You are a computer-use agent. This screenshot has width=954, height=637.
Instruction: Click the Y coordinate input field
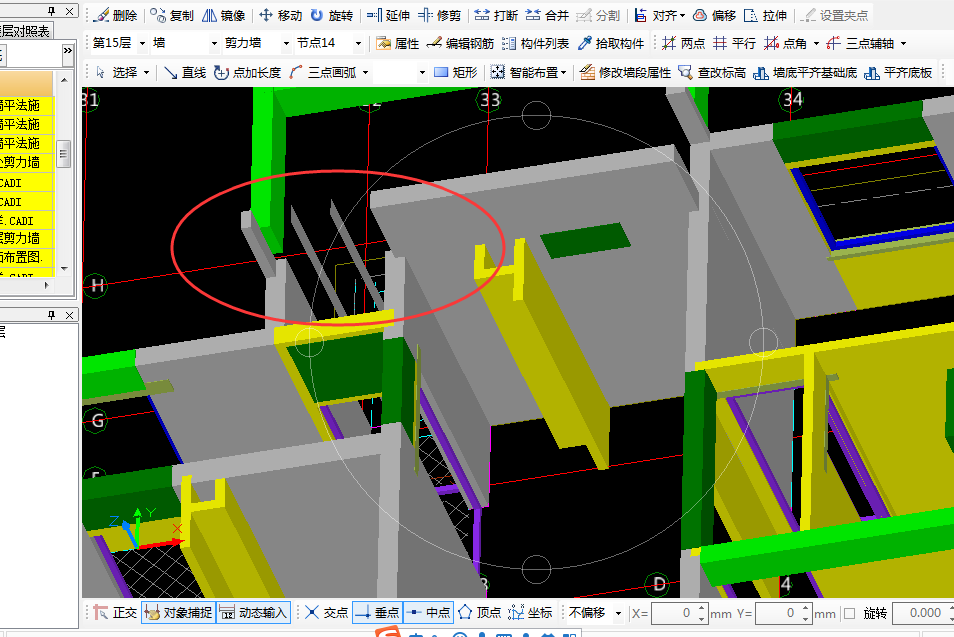[x=777, y=613]
